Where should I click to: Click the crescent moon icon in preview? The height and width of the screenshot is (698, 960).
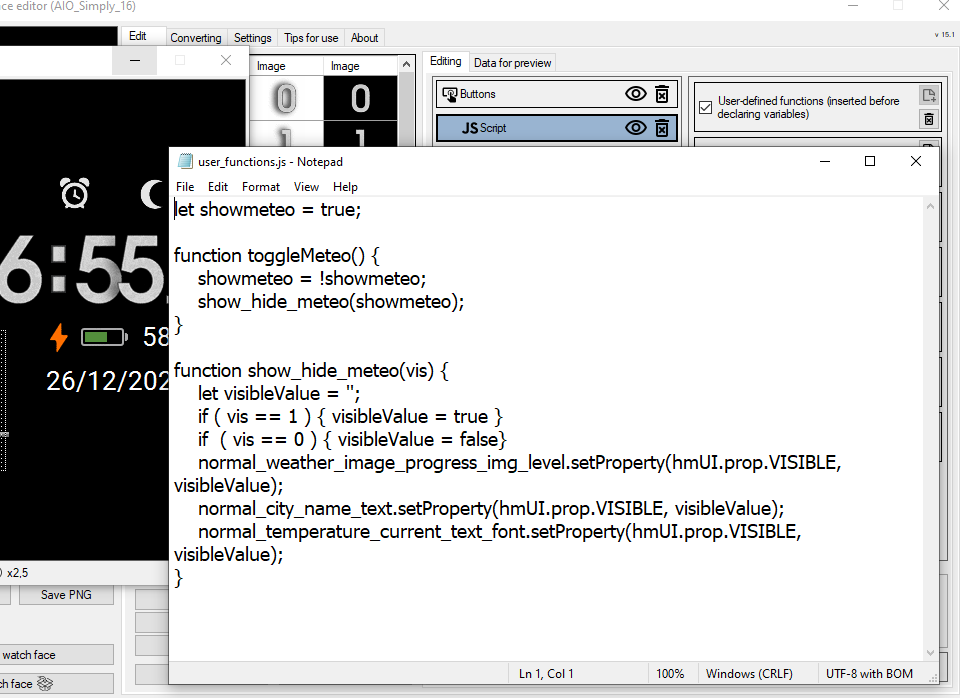153,194
